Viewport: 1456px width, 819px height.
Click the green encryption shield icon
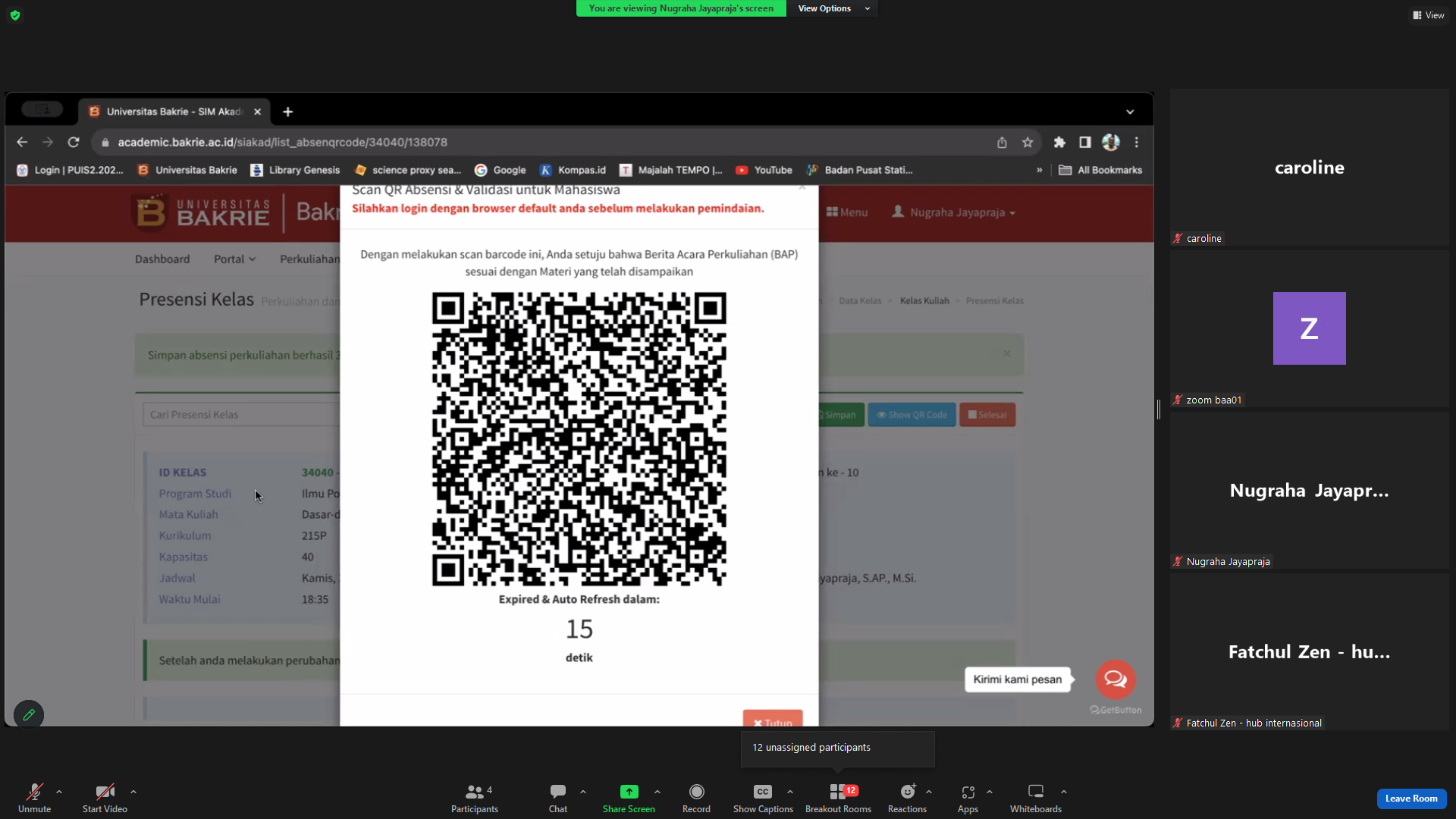click(15, 15)
